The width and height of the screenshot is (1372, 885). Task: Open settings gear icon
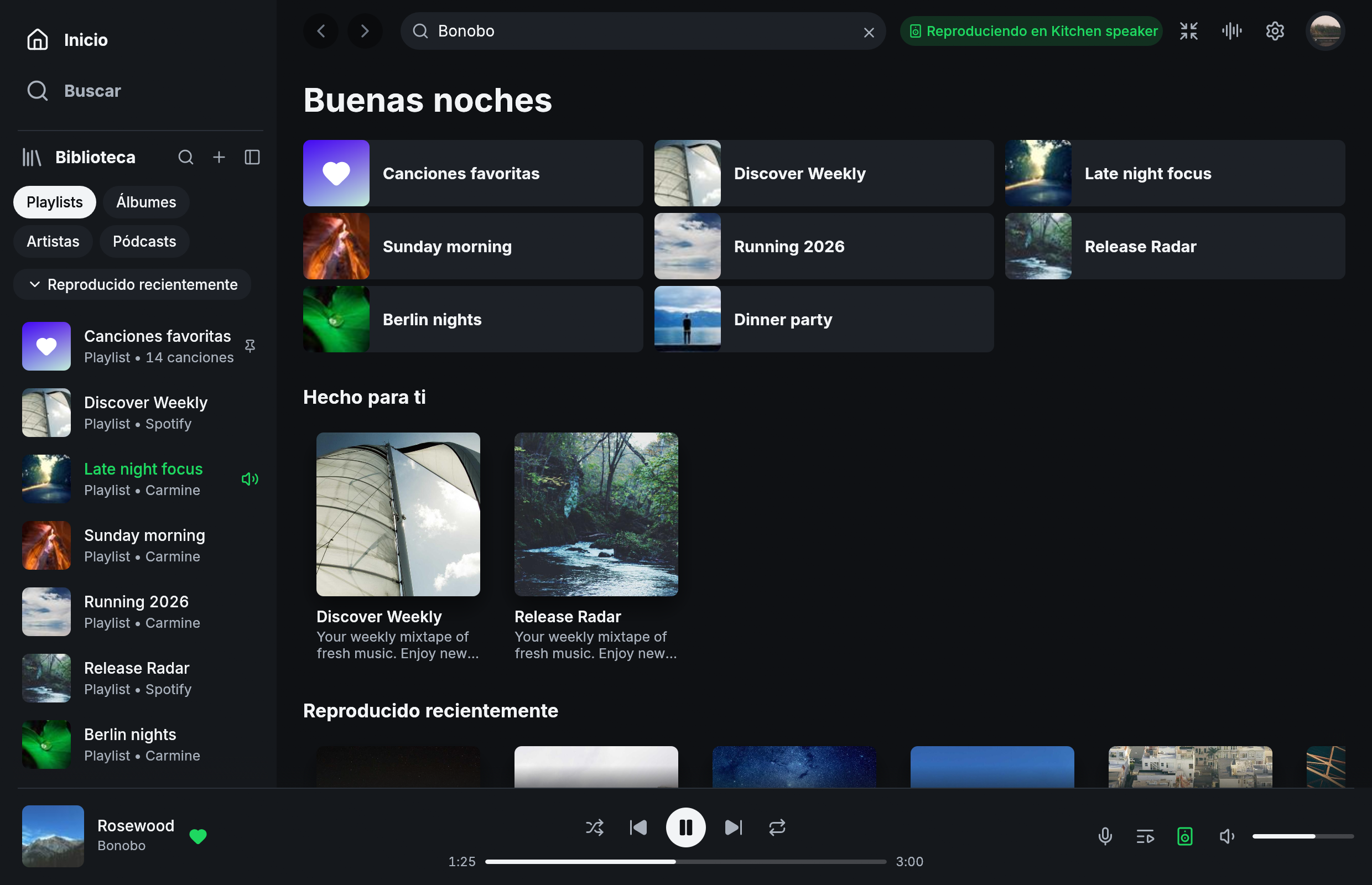[1275, 31]
